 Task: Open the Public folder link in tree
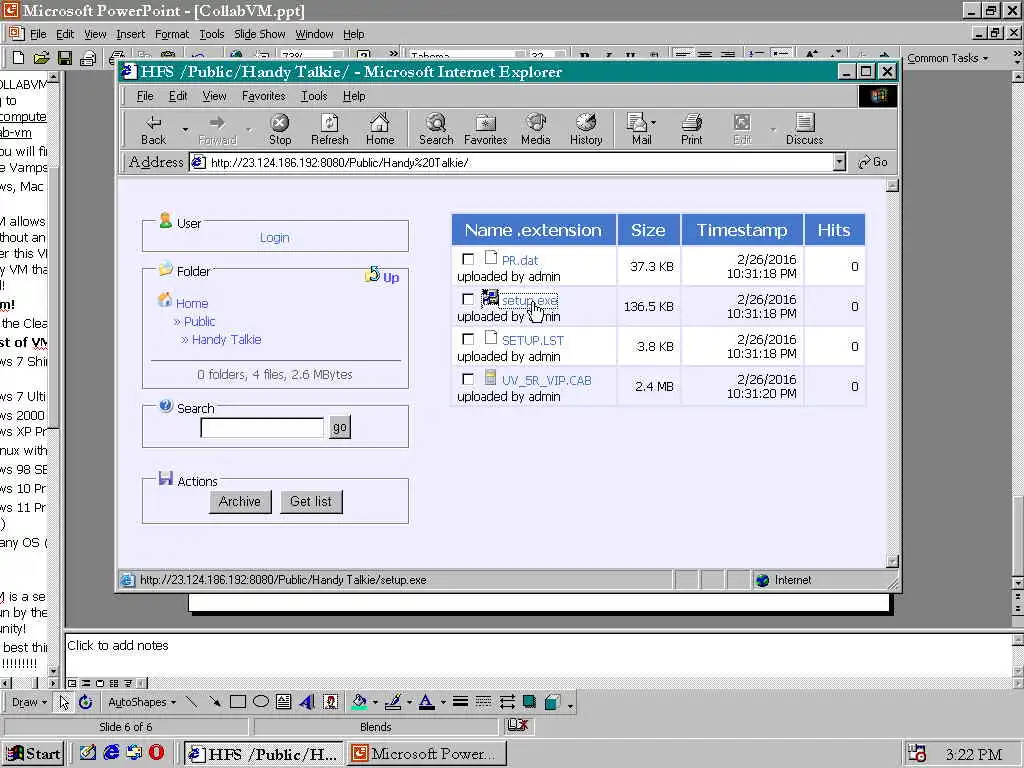click(x=199, y=321)
